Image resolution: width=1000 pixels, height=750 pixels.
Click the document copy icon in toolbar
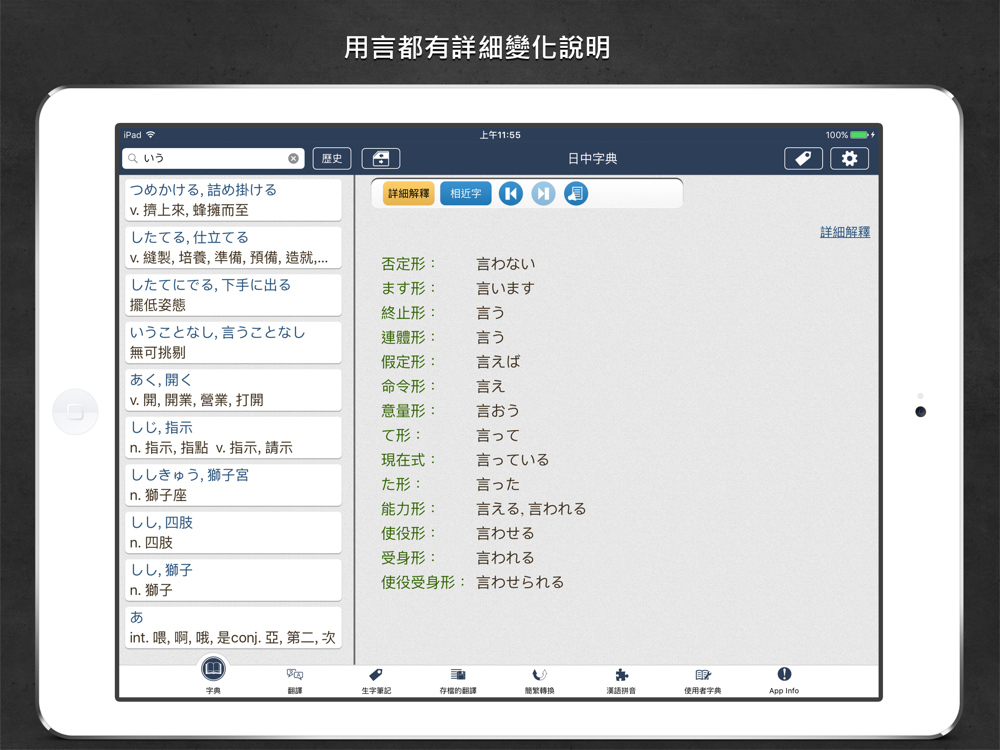pos(576,193)
